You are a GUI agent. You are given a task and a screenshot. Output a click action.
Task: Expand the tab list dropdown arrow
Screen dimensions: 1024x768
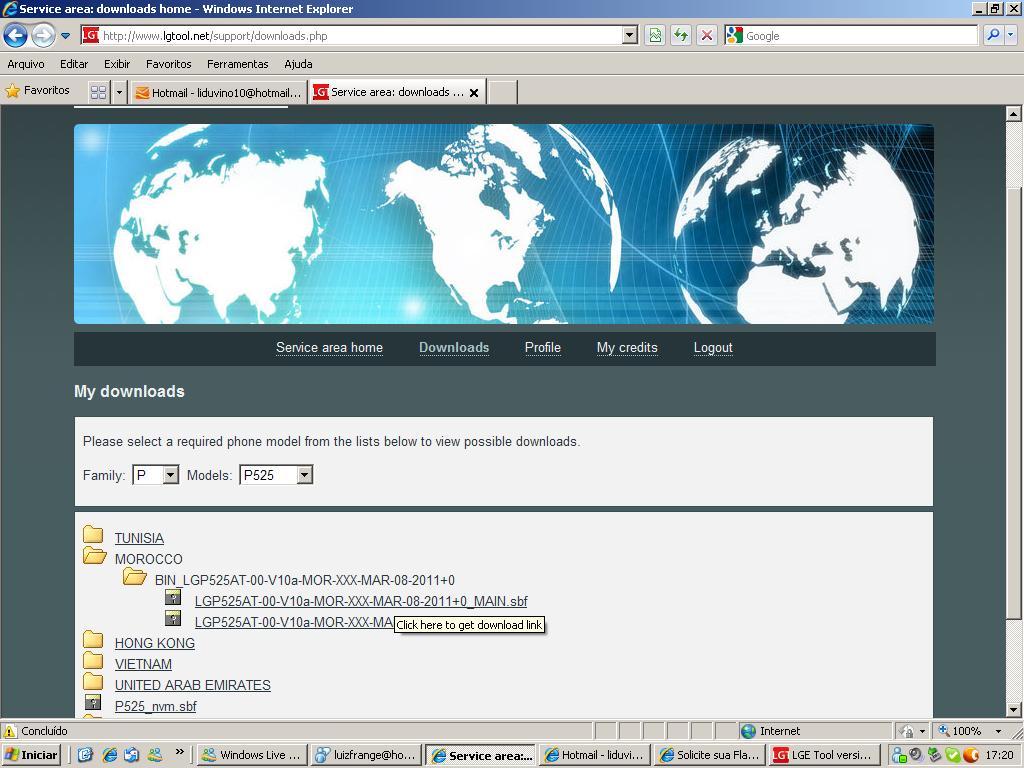click(119, 92)
